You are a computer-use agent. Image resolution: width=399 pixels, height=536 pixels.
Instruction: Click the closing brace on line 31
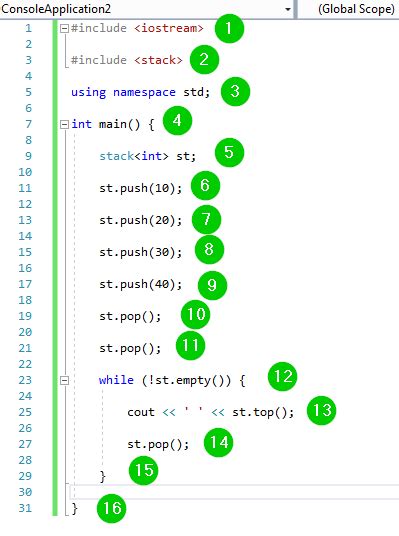pyautogui.click(x=75, y=509)
